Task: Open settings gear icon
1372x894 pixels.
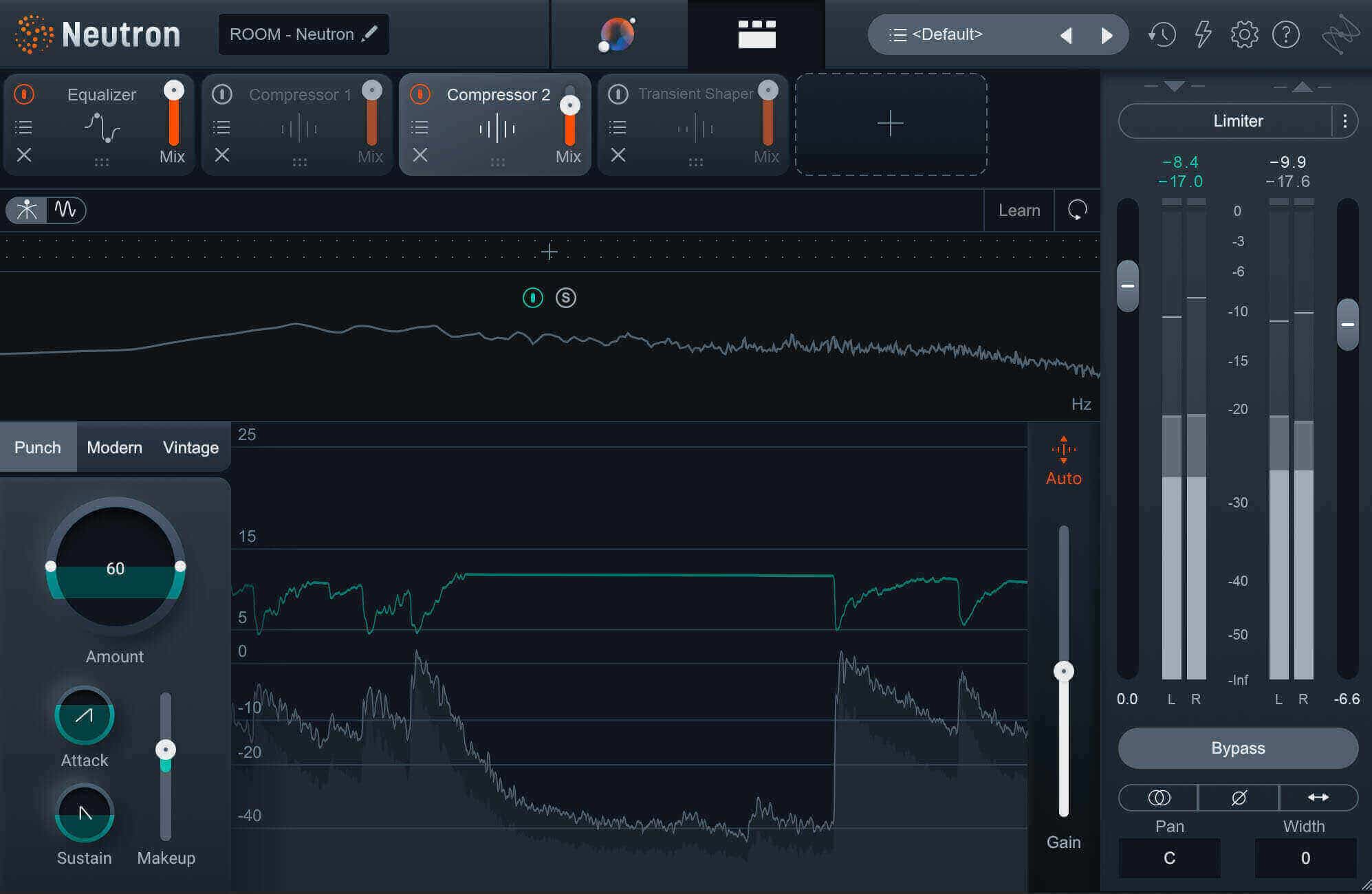Action: click(1244, 34)
